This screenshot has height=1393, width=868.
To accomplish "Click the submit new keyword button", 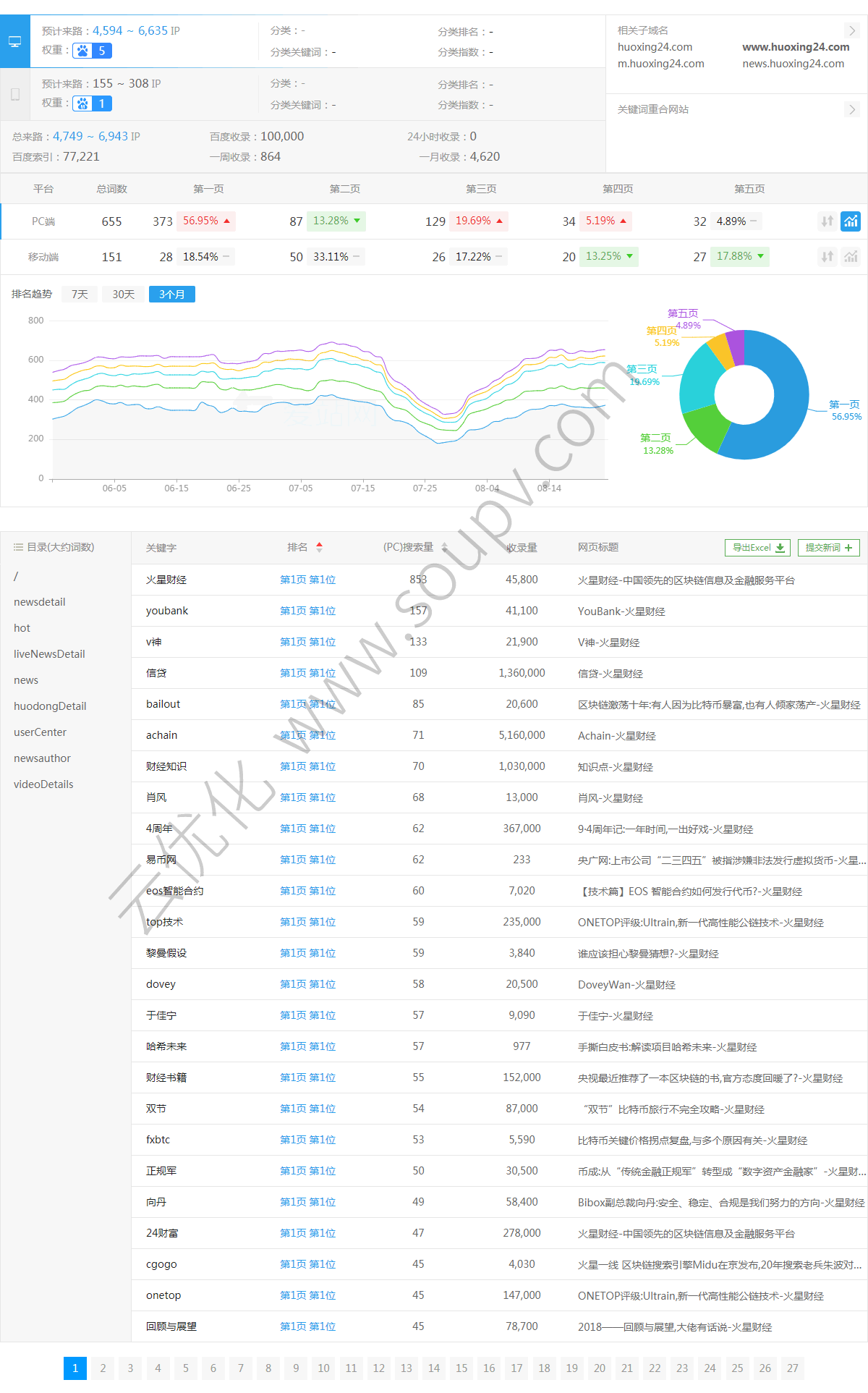I will coord(829,548).
